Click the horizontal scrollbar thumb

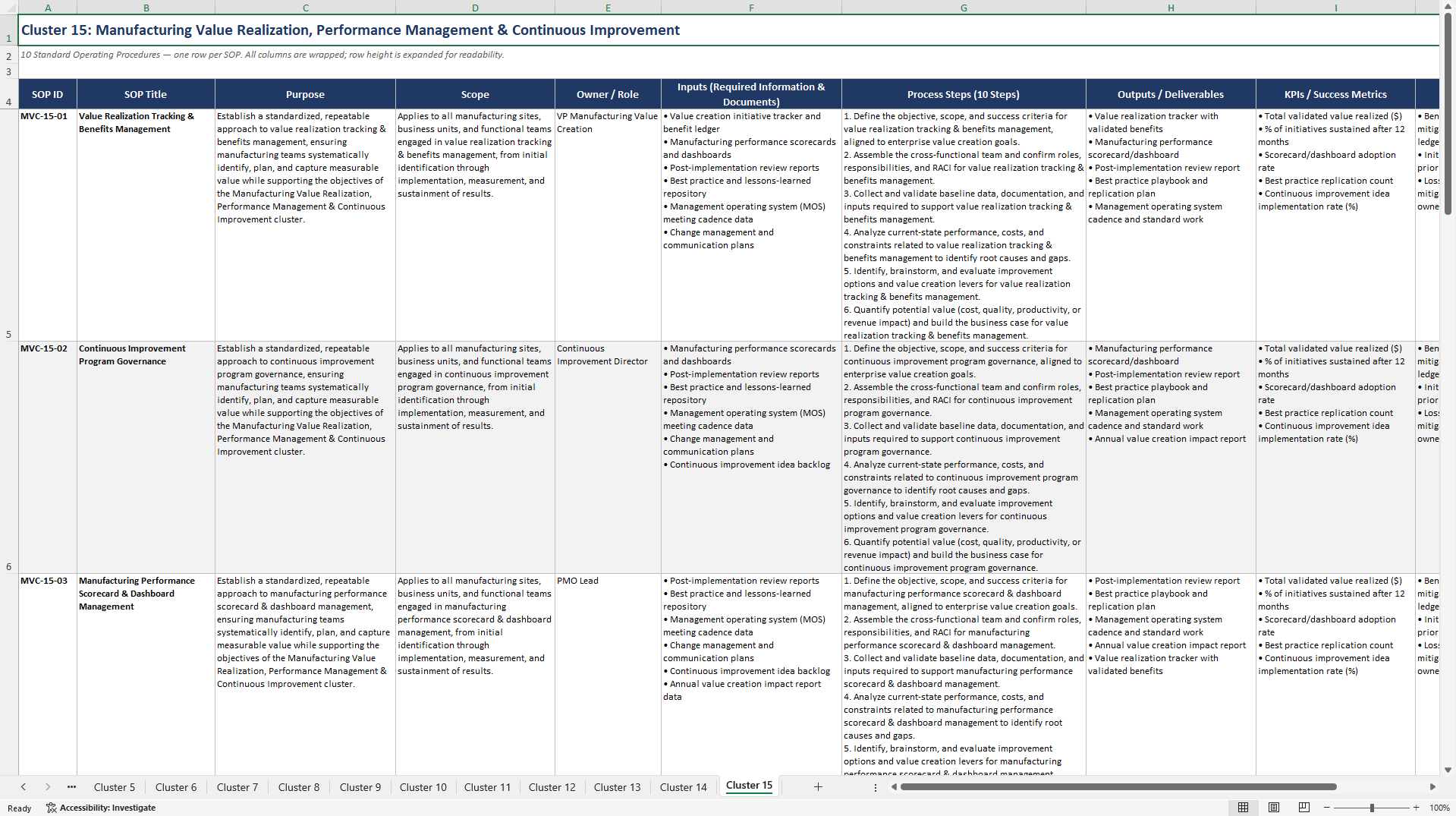click(x=1118, y=787)
